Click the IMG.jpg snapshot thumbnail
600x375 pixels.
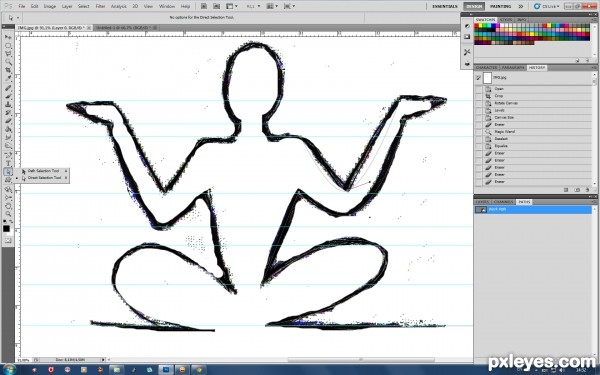(x=487, y=78)
